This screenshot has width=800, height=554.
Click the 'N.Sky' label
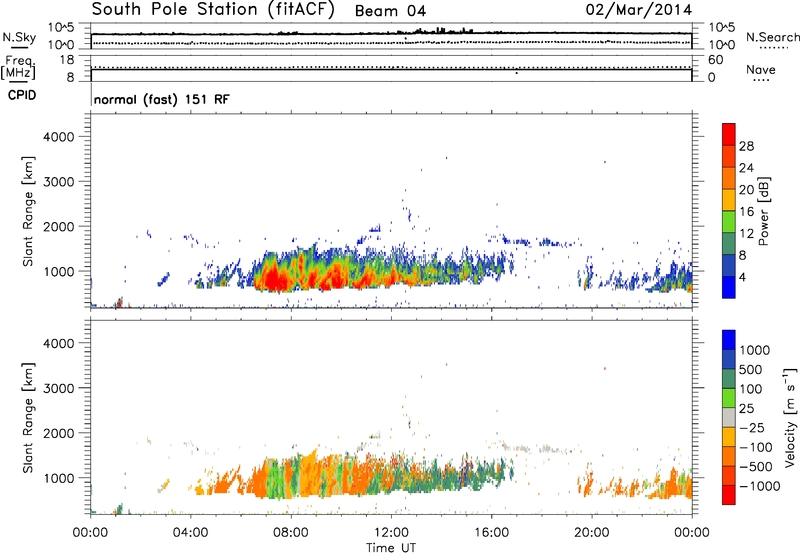(x=19, y=37)
